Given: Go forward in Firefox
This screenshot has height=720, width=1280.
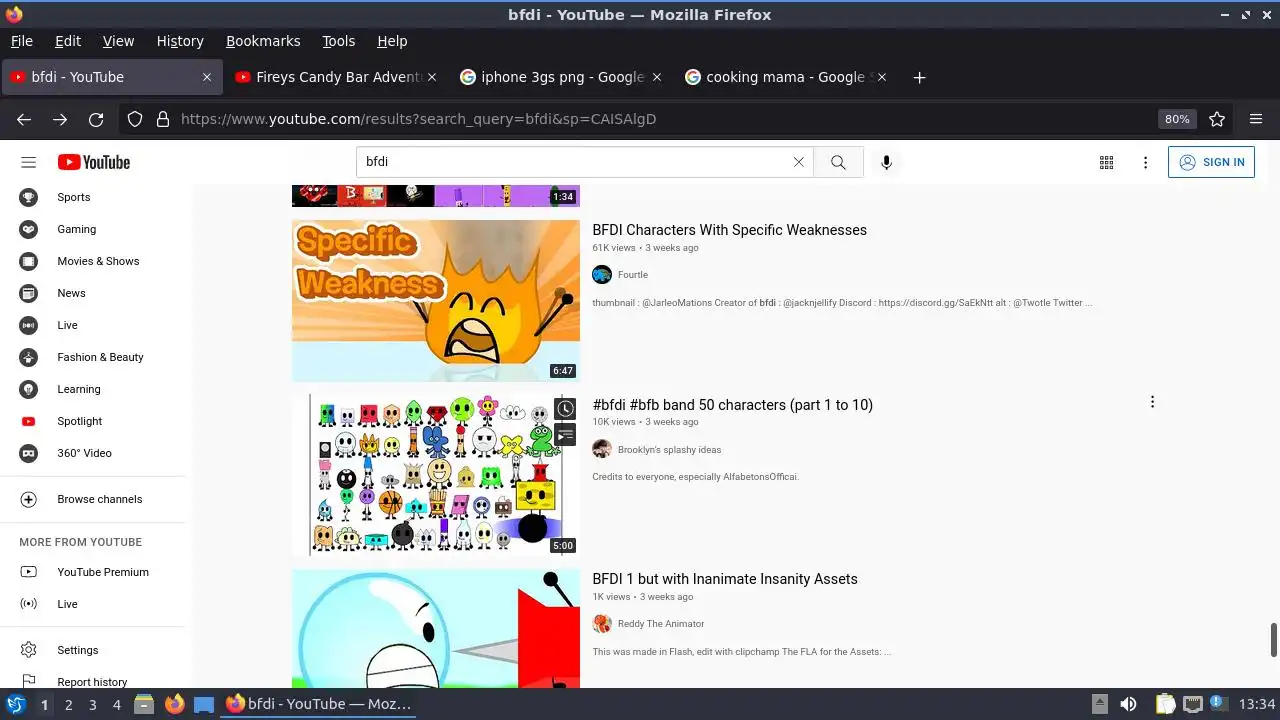Looking at the screenshot, I should (x=60, y=119).
